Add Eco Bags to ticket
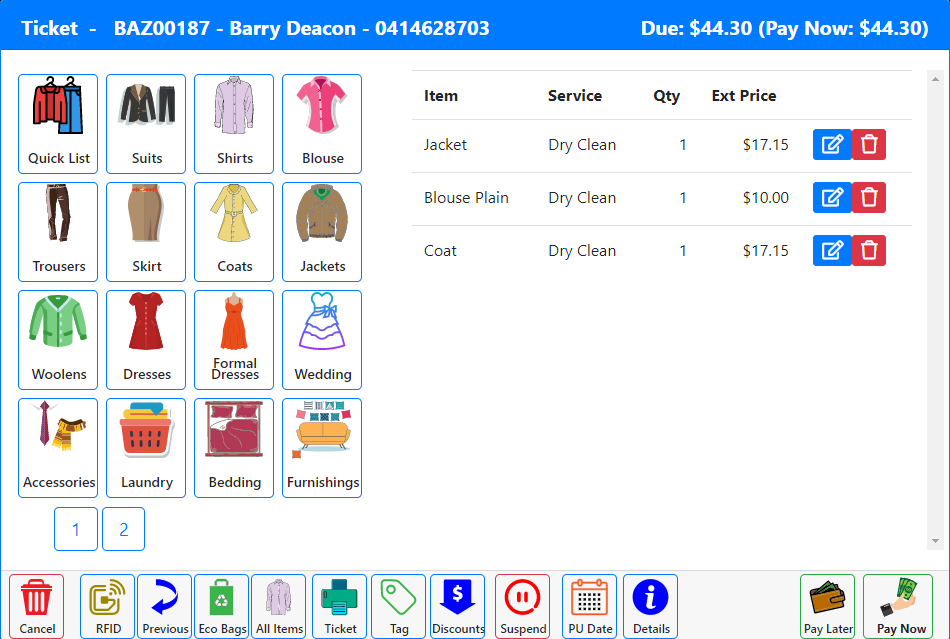The image size is (950, 639). [x=222, y=606]
